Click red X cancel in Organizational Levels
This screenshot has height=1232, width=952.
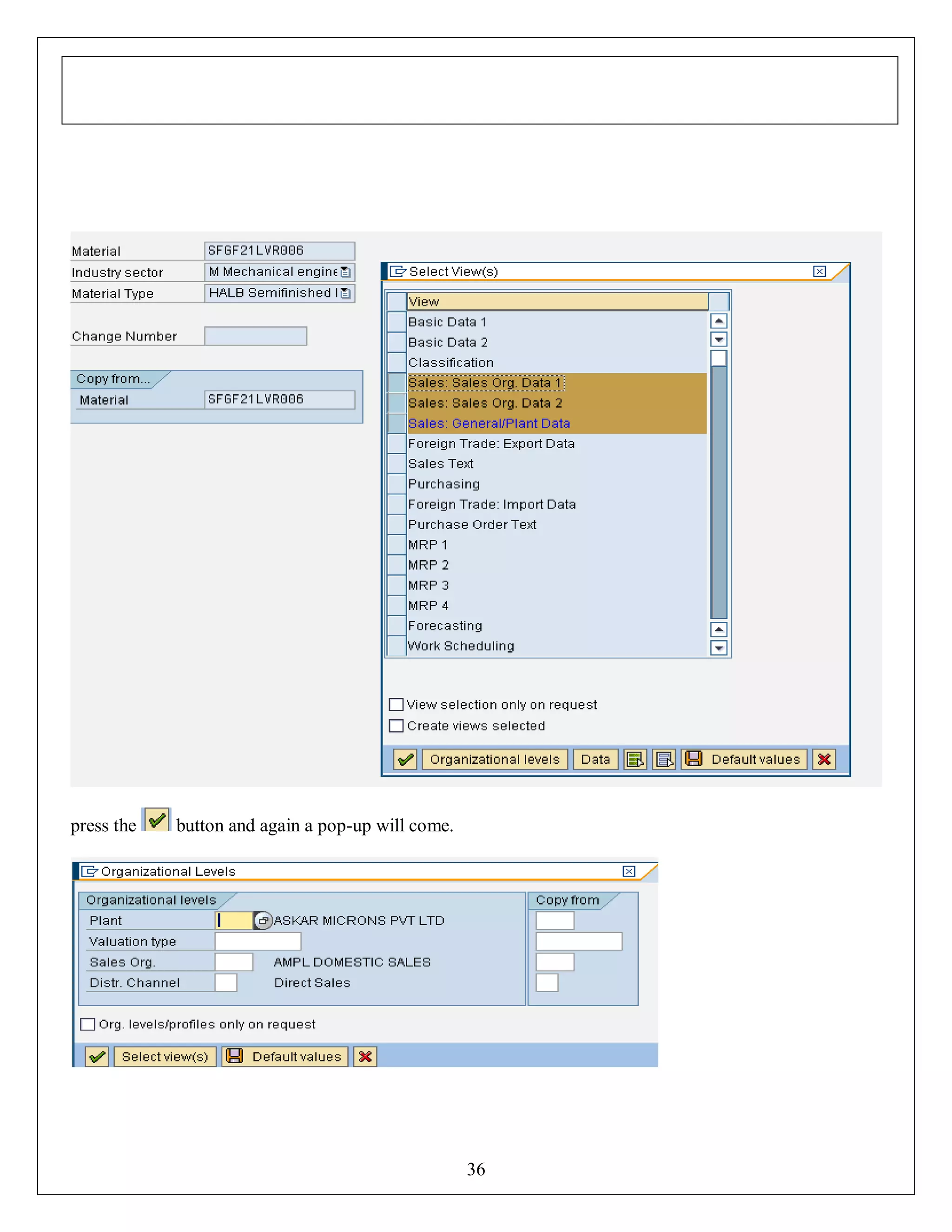[x=365, y=1057]
